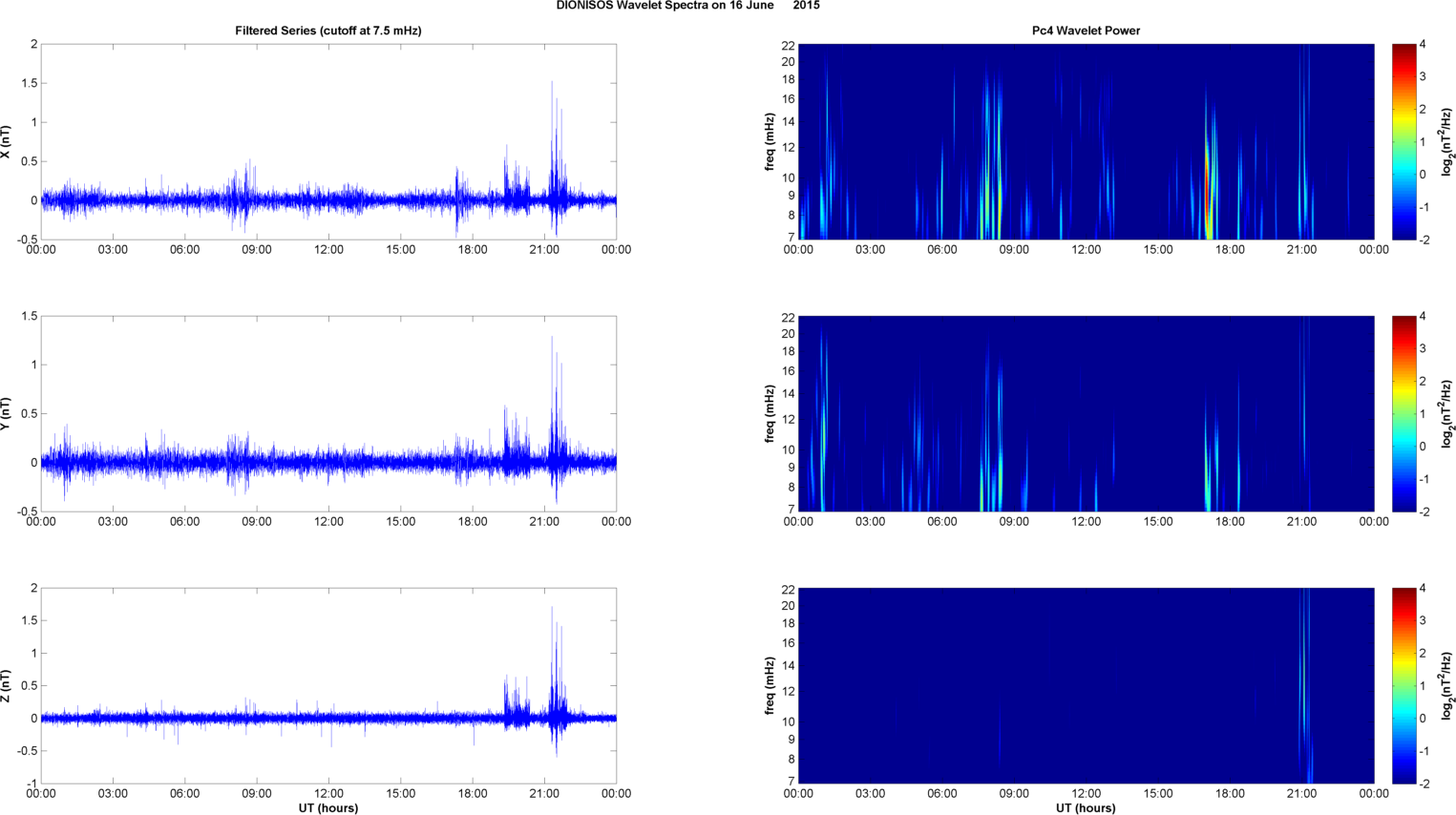Click the DIONISOS Wavelet Spectra figure title
The width and height of the screenshot is (1456, 815).
coord(687,6)
